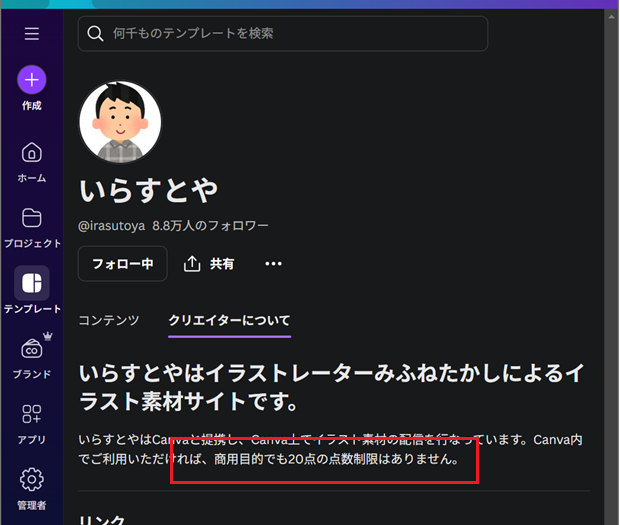Open Apps (アプリ) sidebar icon

(32, 414)
